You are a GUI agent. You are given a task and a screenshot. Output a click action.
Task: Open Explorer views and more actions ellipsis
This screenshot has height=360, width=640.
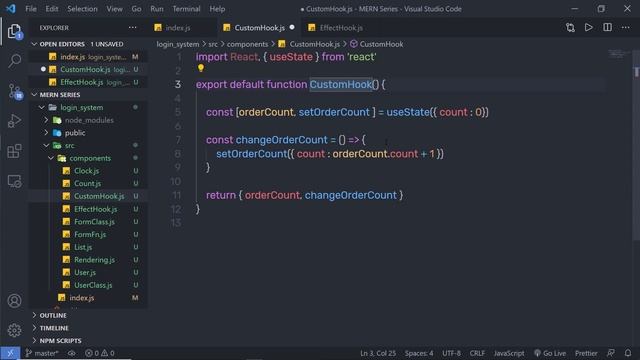point(133,27)
